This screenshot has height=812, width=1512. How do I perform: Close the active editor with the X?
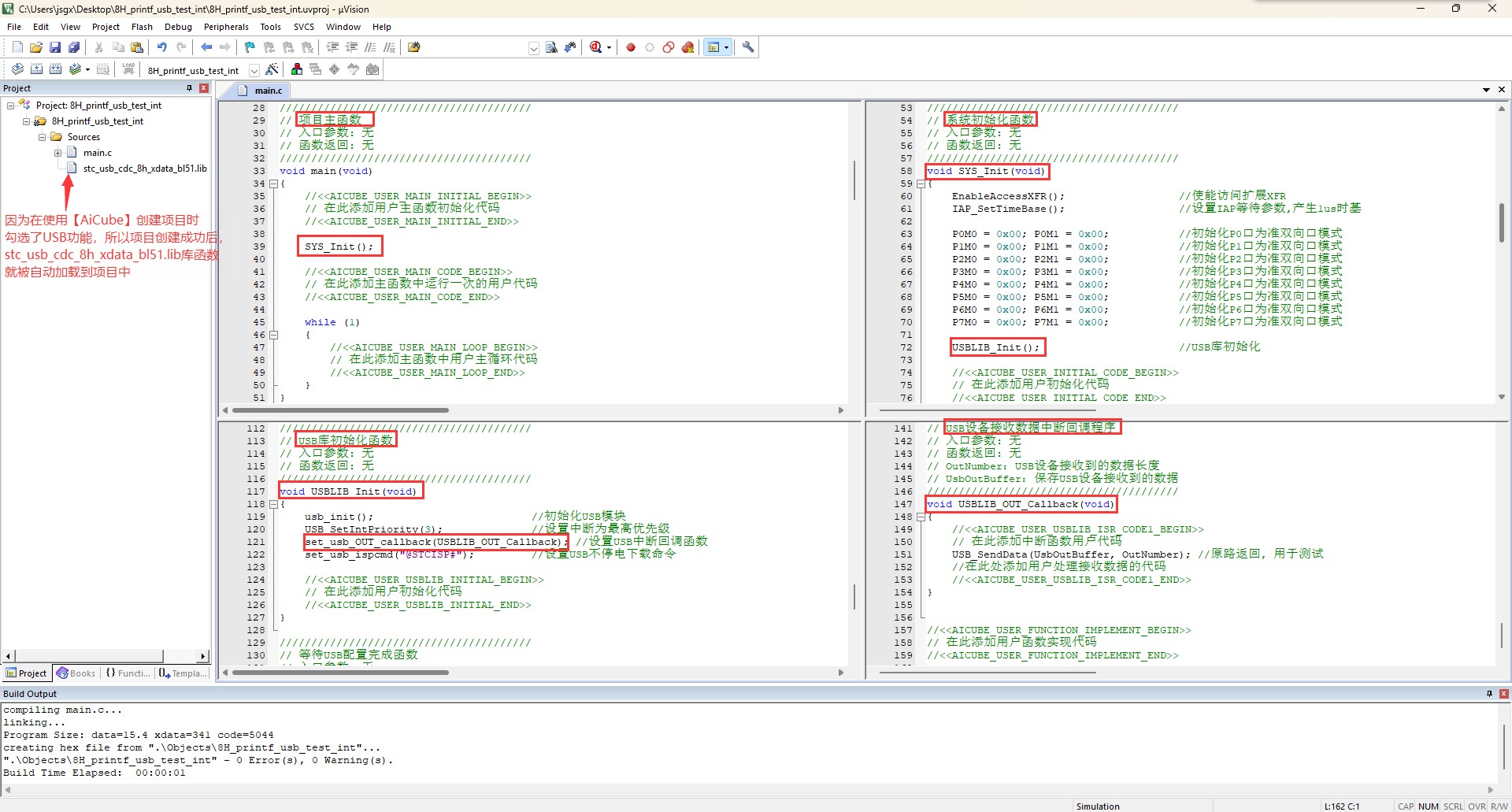point(1502,90)
